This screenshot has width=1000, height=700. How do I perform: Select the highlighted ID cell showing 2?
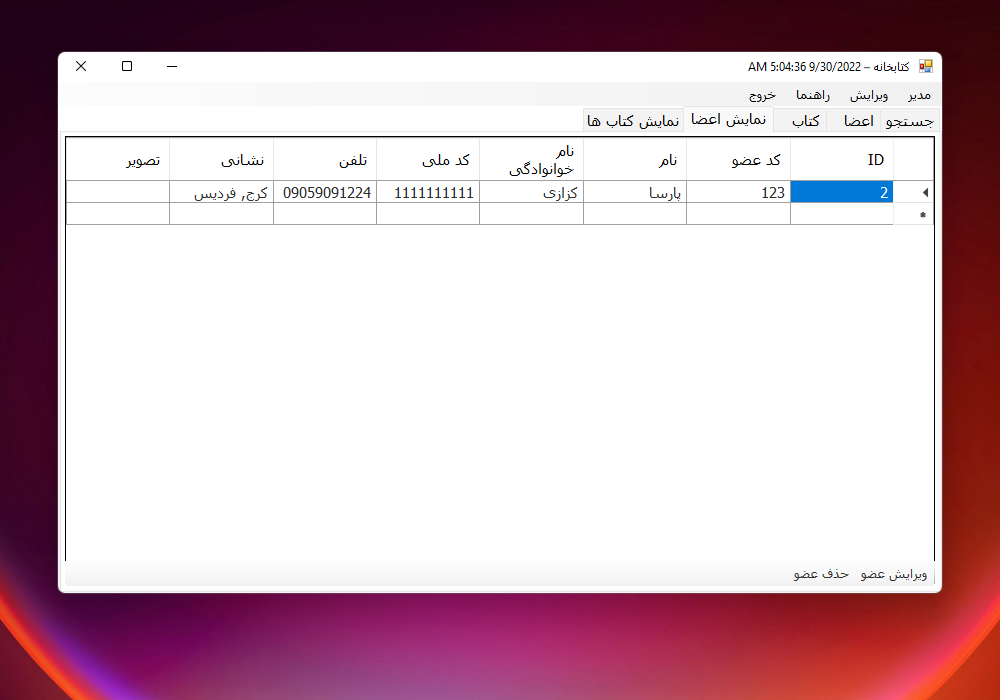click(841, 192)
